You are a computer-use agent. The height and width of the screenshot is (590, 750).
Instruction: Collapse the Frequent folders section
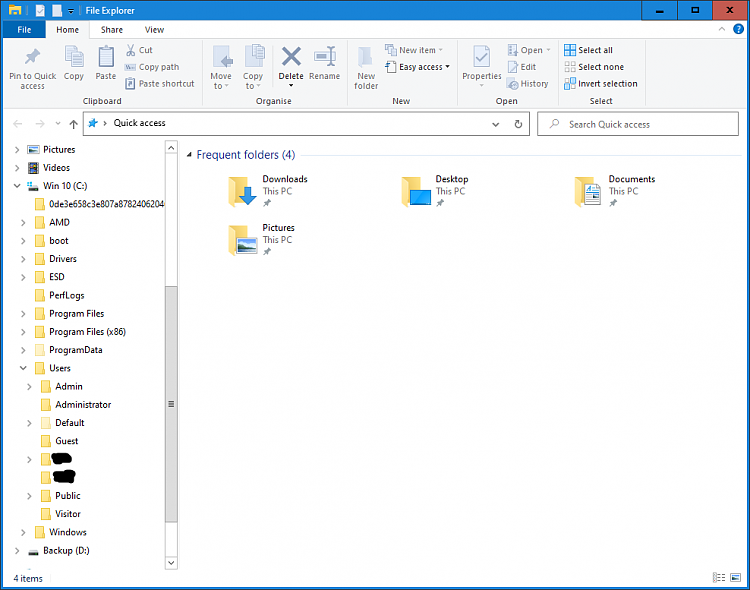189,155
